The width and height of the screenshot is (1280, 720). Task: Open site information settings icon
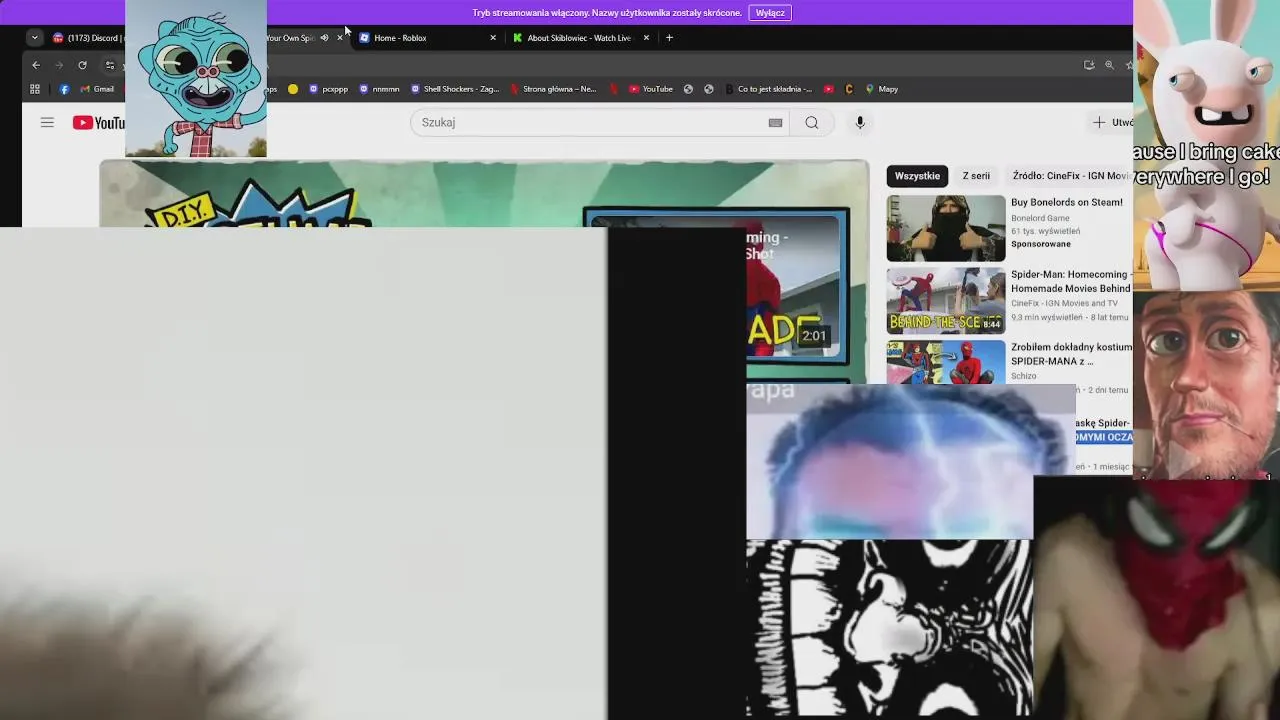[x=110, y=65]
